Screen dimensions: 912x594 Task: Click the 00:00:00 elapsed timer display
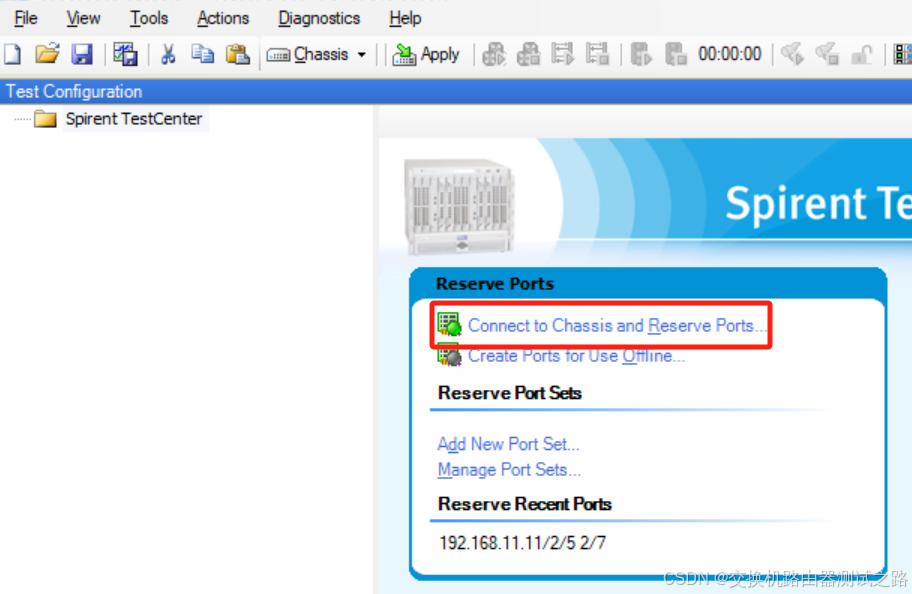tap(730, 54)
